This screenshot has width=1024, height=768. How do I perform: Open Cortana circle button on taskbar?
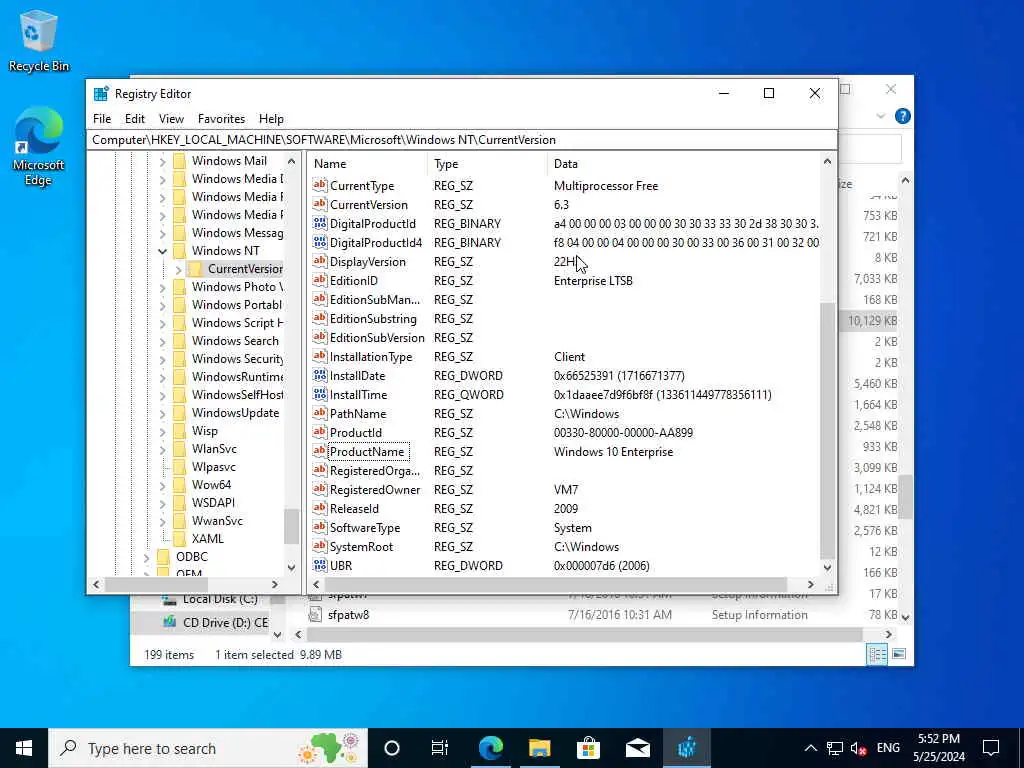click(x=392, y=748)
